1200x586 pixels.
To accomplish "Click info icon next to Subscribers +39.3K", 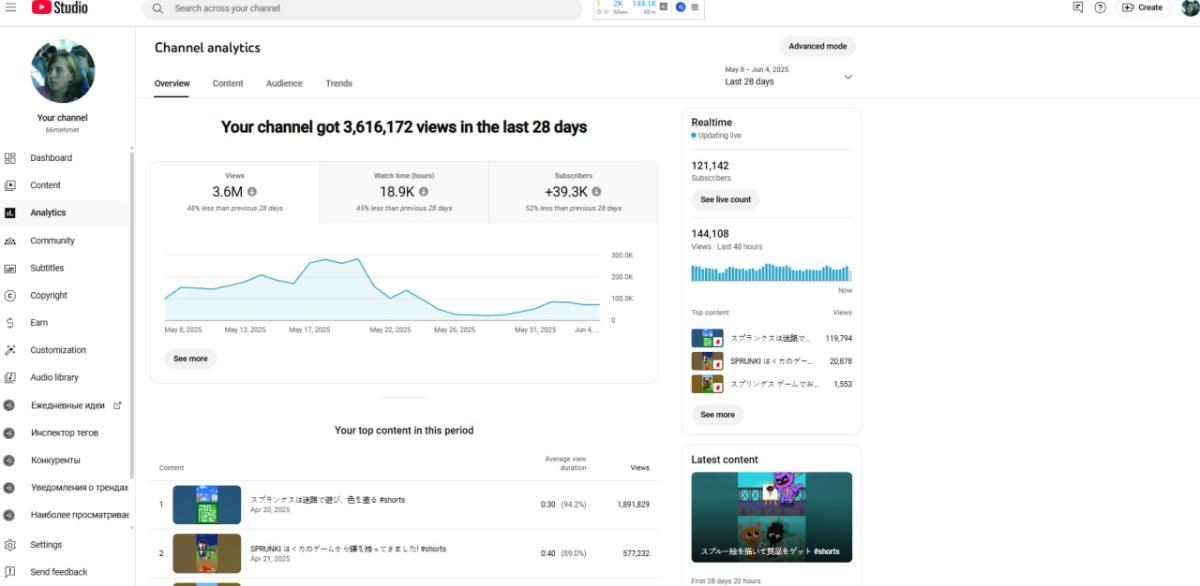I will pos(597,191).
